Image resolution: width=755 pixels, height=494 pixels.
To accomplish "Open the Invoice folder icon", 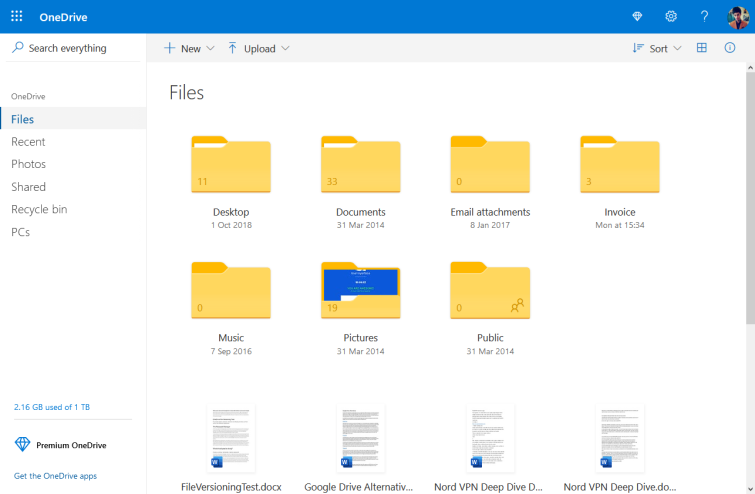I will tap(620, 164).
